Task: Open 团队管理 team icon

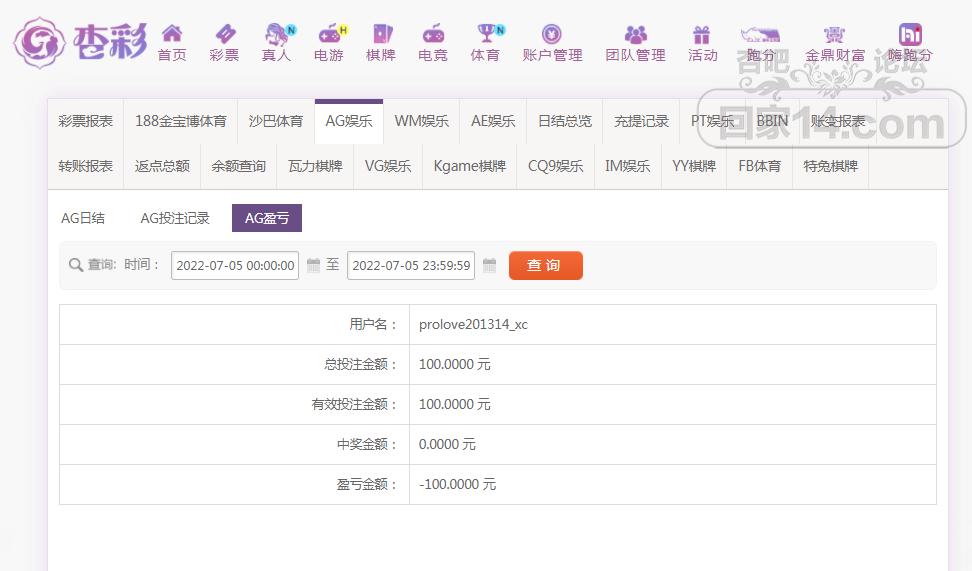Action: (635, 34)
